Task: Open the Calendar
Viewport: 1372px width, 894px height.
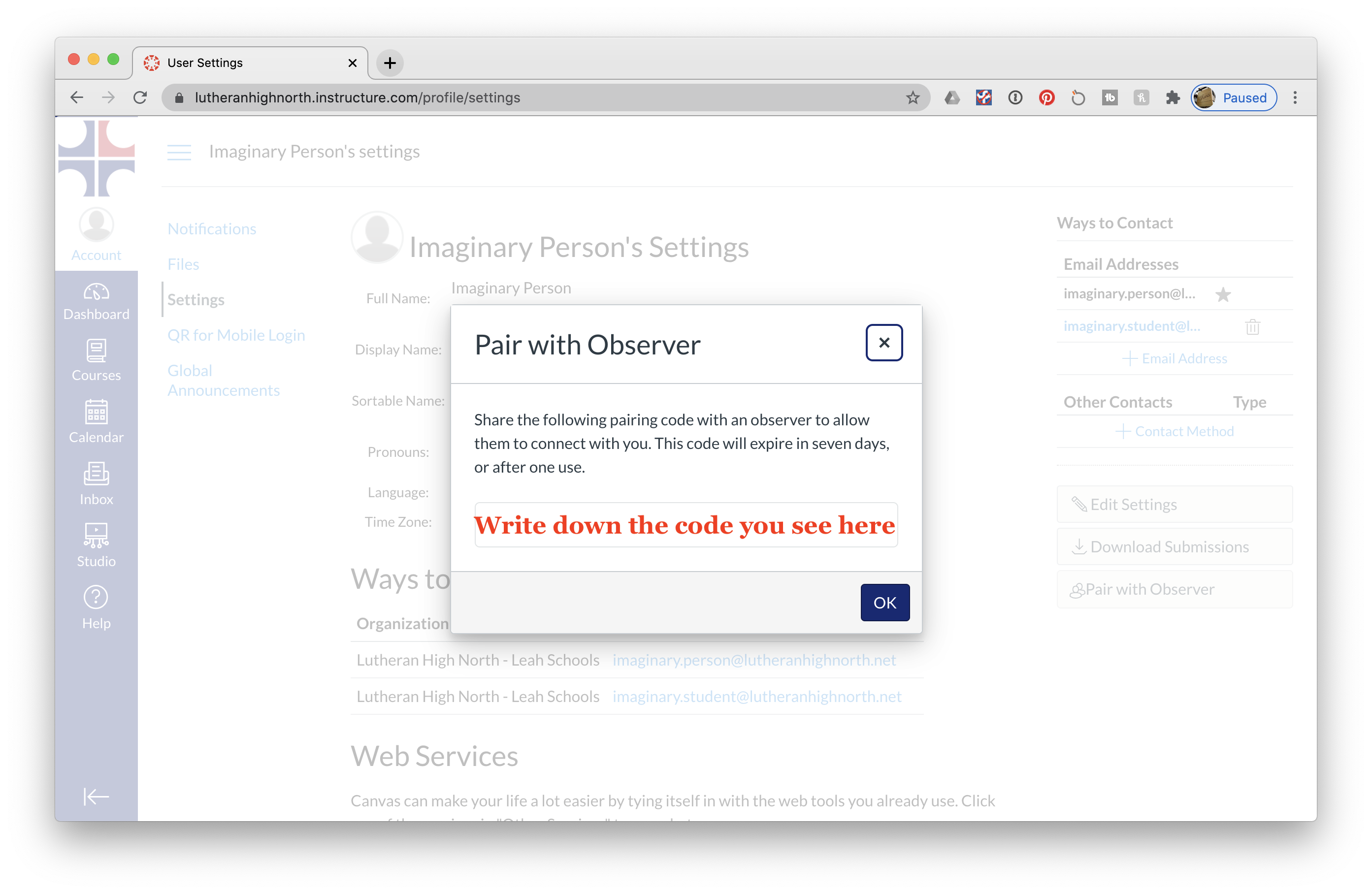Action: click(96, 422)
